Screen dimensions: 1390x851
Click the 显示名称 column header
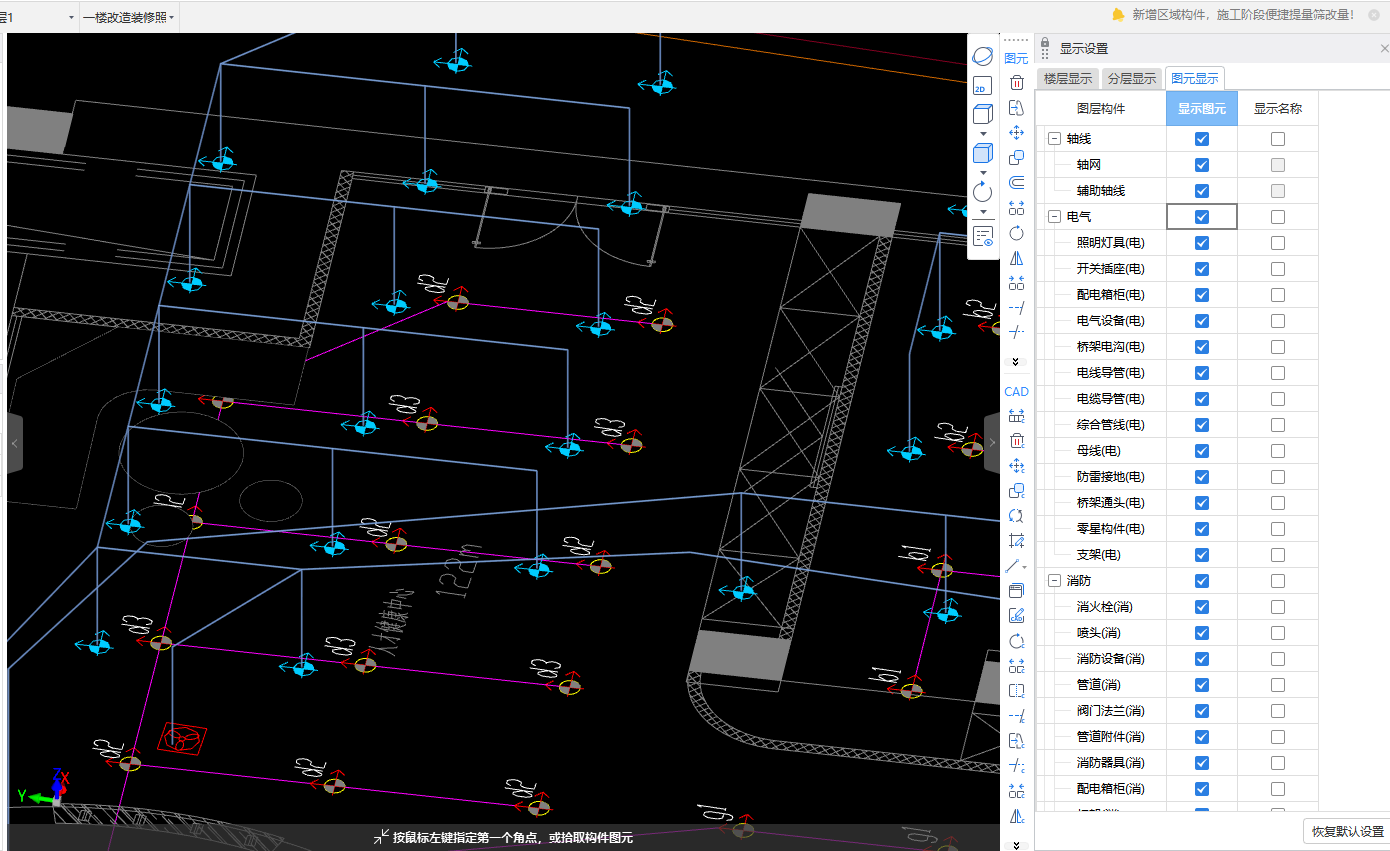point(1278,109)
